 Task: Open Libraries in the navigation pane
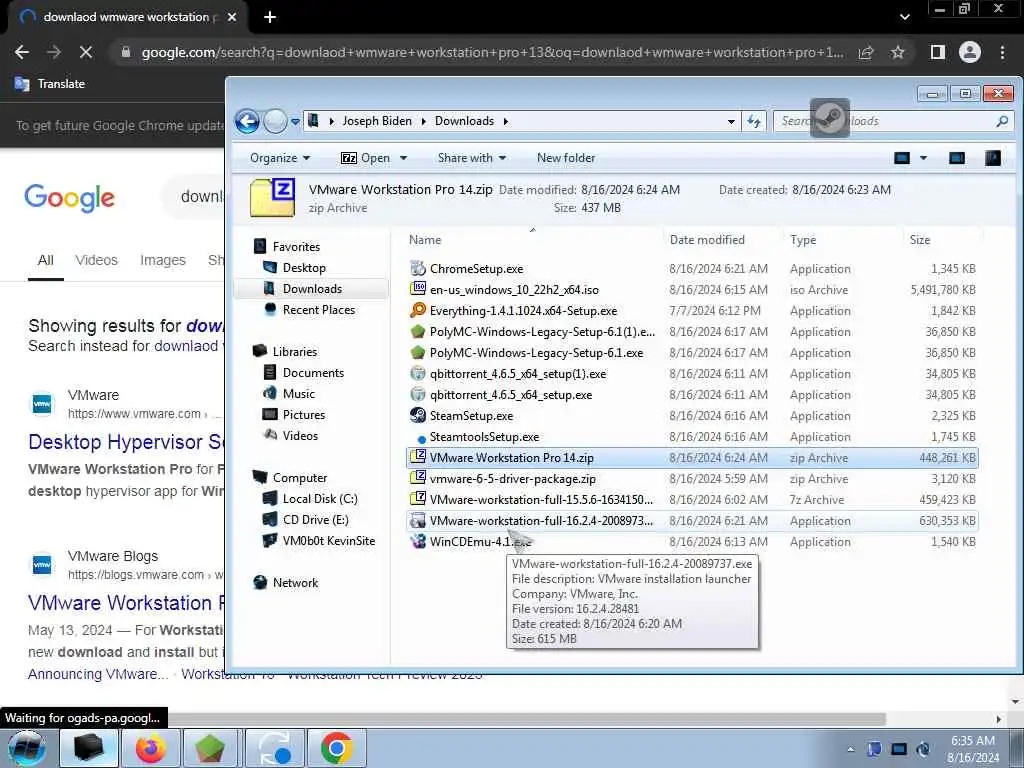(x=295, y=351)
